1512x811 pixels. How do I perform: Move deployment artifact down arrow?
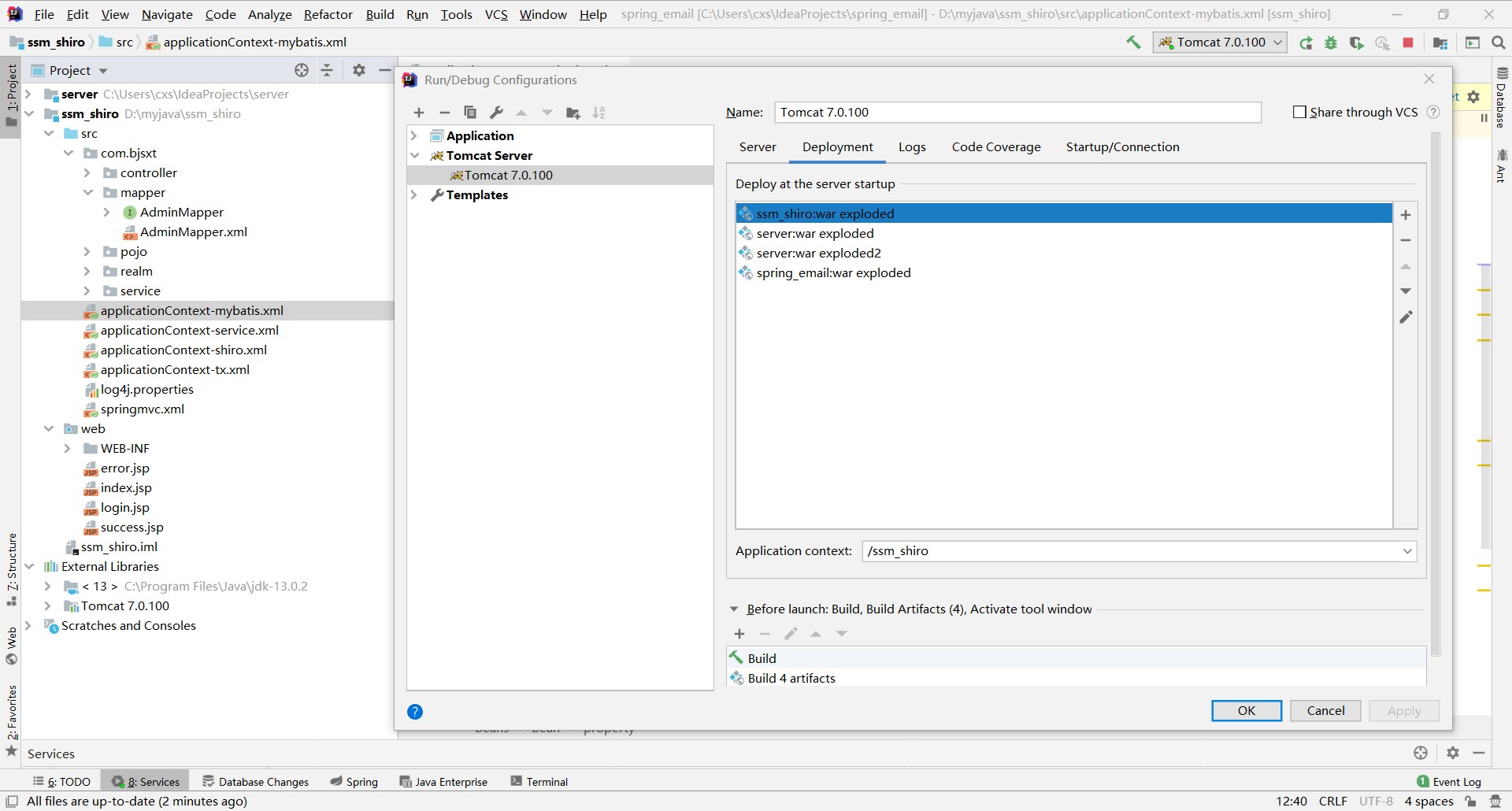(1406, 291)
